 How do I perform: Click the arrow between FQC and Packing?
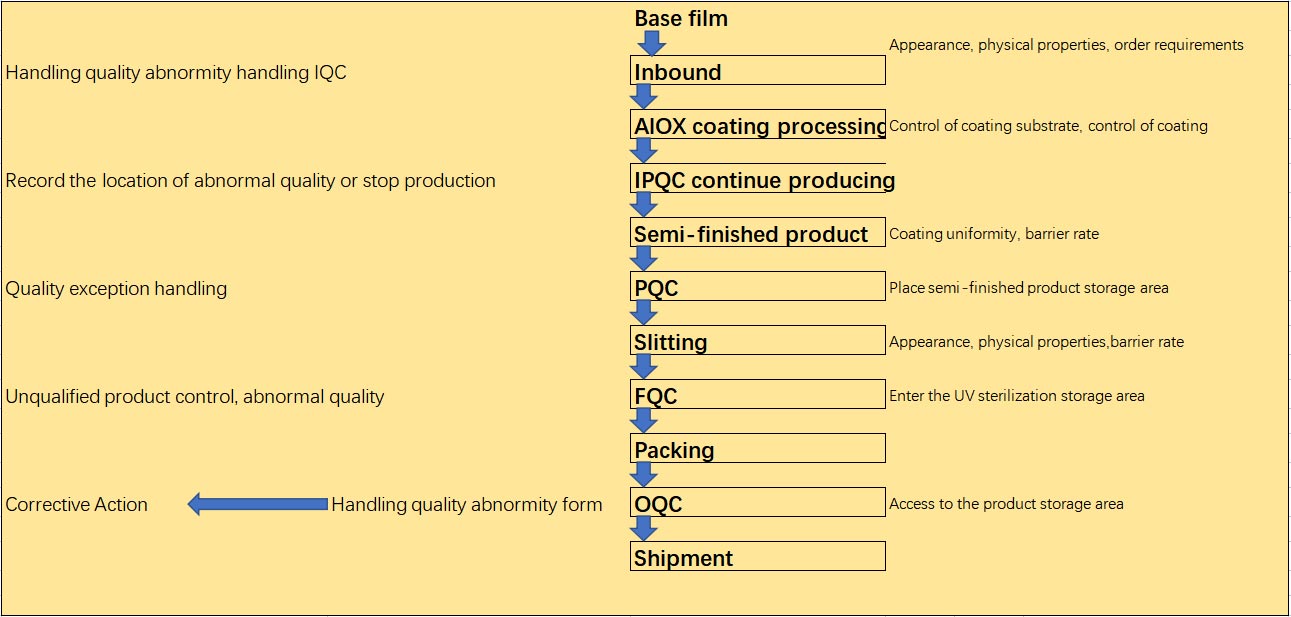[644, 420]
